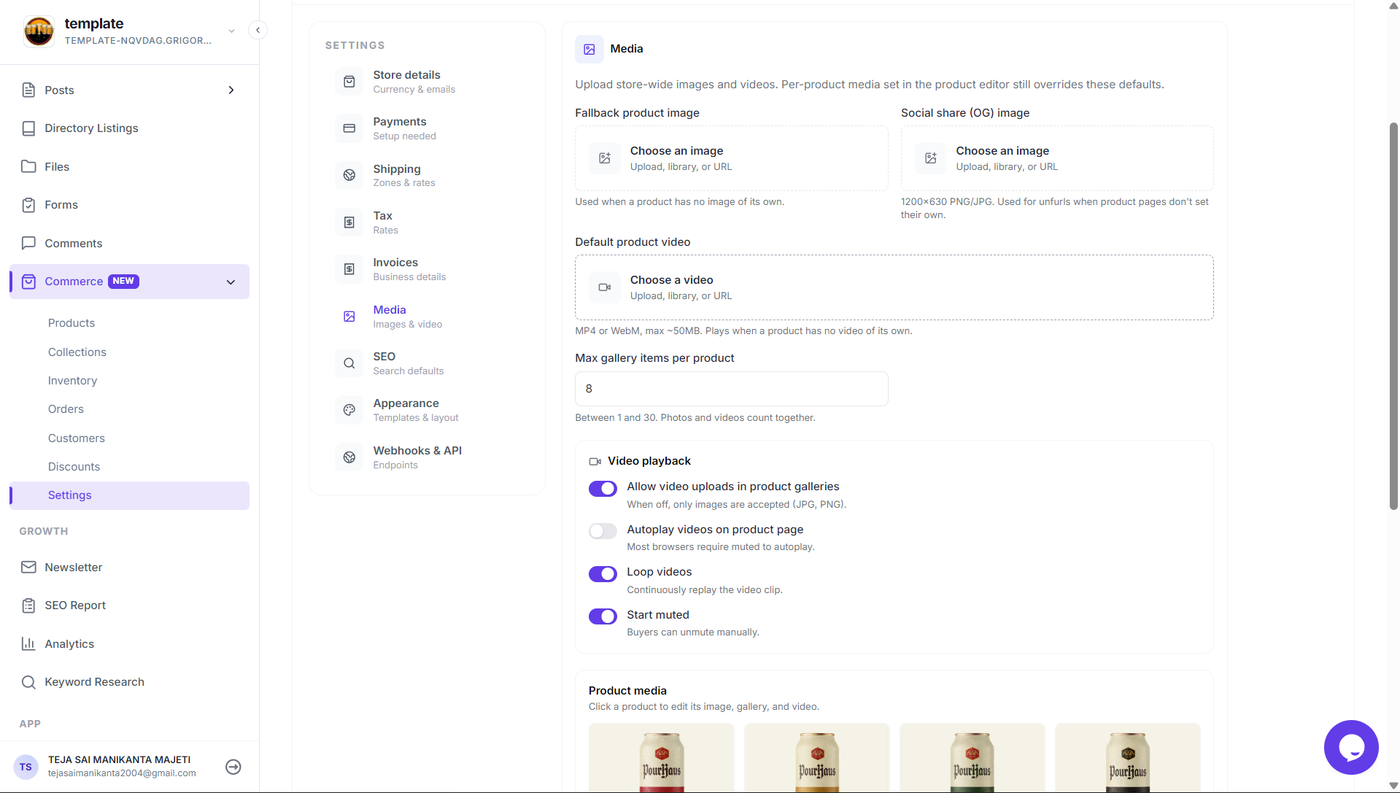The width and height of the screenshot is (1400, 793).
Task: Click the SEO magnifier icon in settings
Action: click(349, 363)
